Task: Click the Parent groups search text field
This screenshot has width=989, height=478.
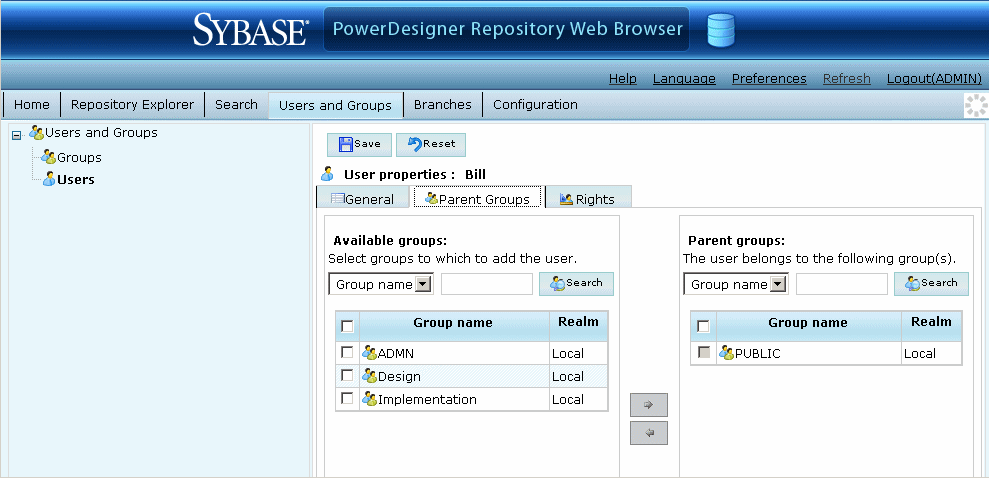Action: click(841, 285)
